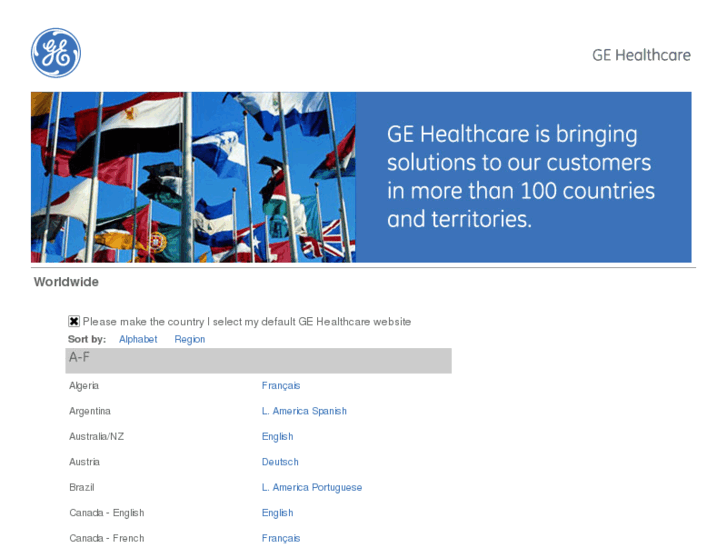Open Français for Canada - French
727x545 pixels.
point(281,538)
